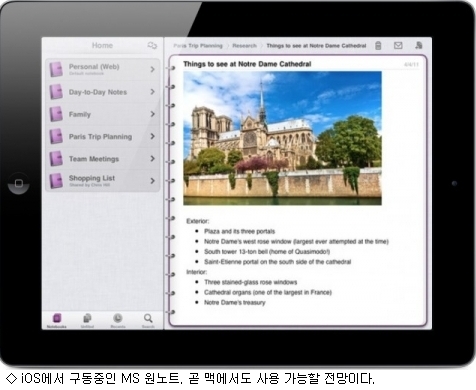Switch to the Unfiled tab
Image resolution: width=476 pixels, height=390 pixels.
(87, 321)
